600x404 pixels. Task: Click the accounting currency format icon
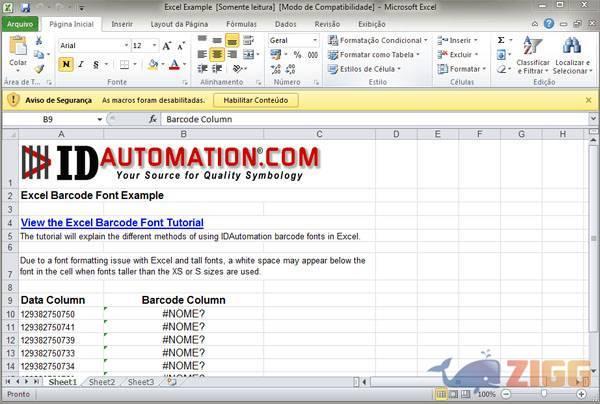click(x=276, y=55)
